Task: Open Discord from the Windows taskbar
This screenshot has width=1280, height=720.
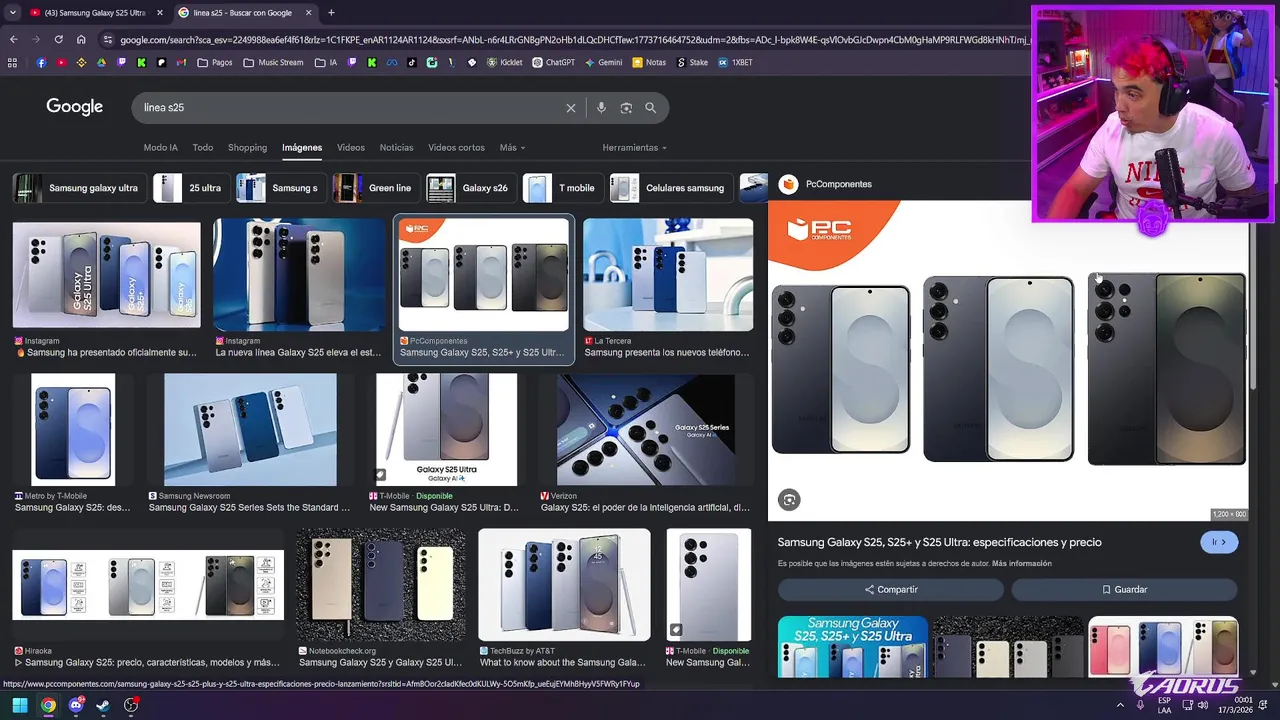Action: point(76,705)
